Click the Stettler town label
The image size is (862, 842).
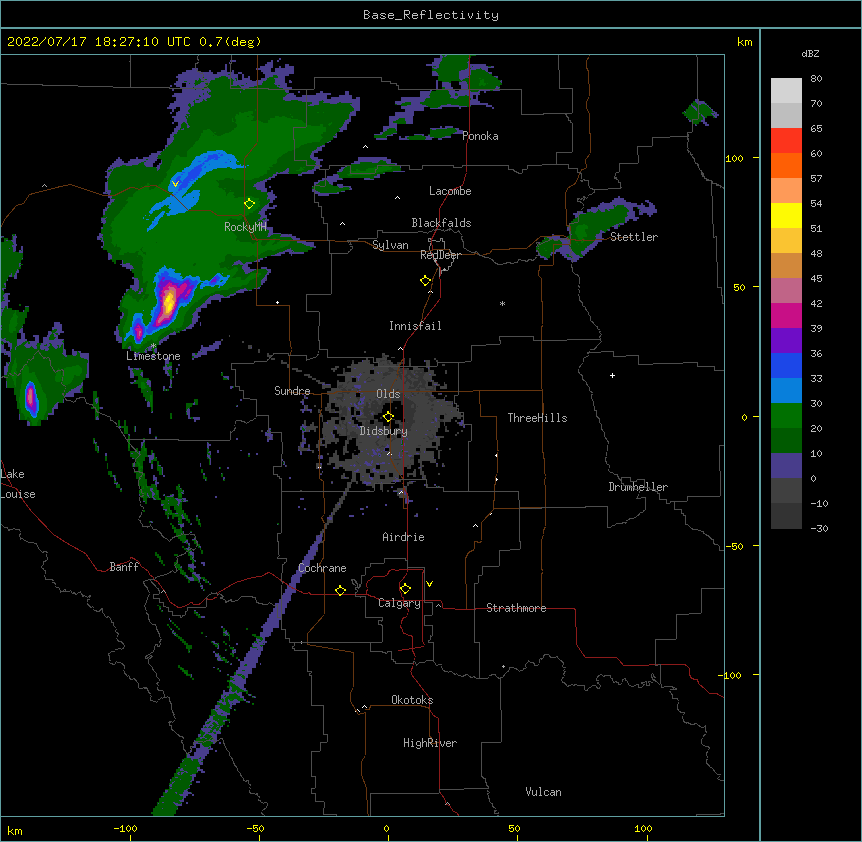pyautogui.click(x=634, y=237)
